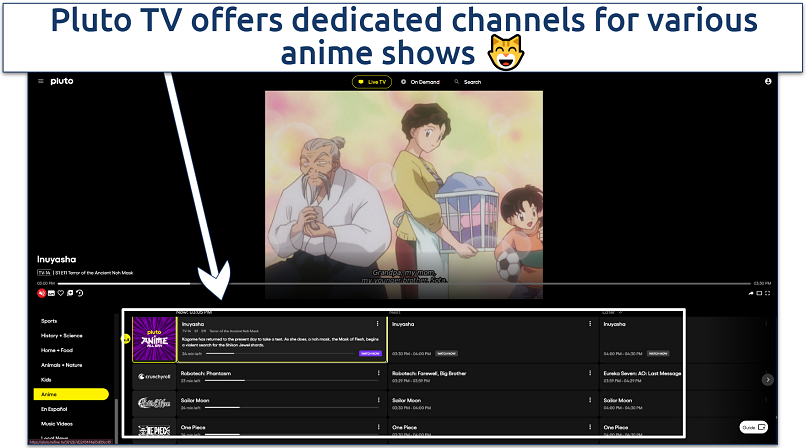Screen dimensions: 806x448
Task: Click the Guide toggle button at bottom right
Action: tap(754, 426)
